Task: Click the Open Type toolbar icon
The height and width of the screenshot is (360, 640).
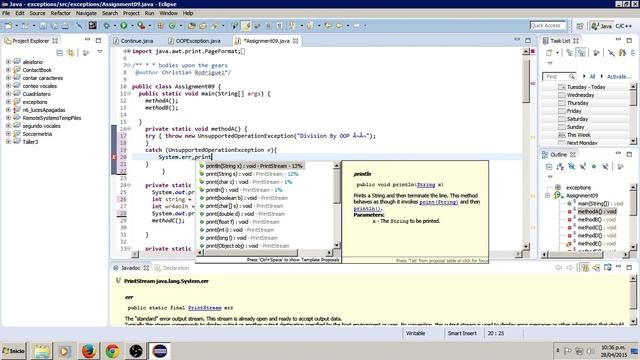Action: 191,26
